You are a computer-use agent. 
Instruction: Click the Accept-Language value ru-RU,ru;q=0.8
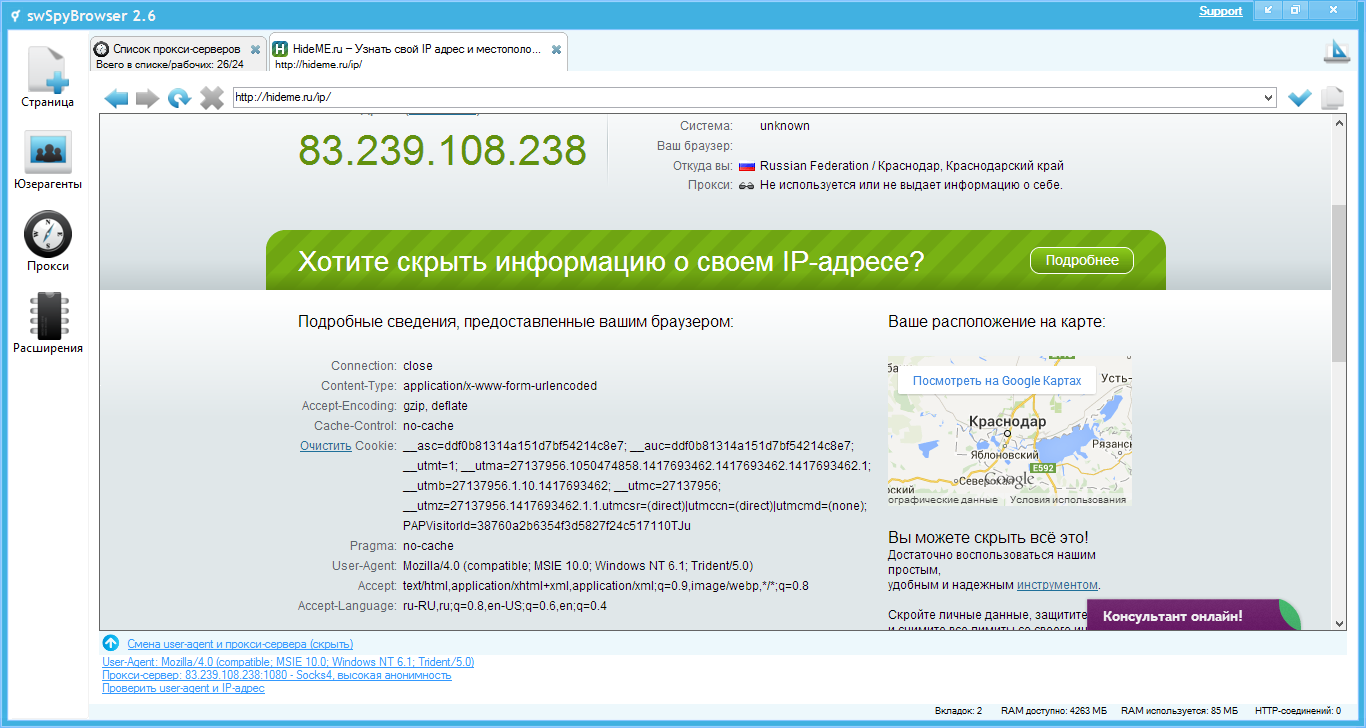coord(505,606)
